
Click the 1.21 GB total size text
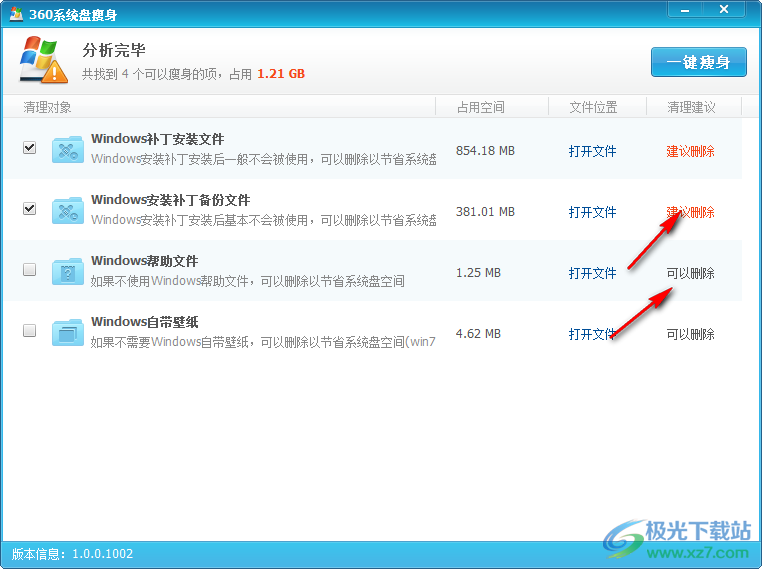281,74
